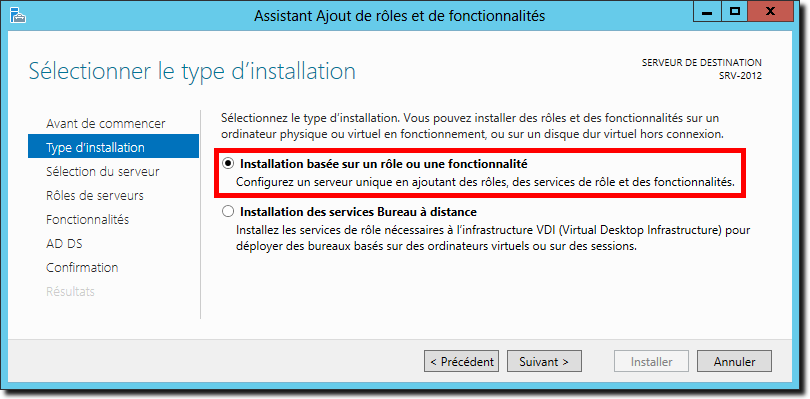Go to the Confirmation step
810x399 pixels.
[82, 267]
